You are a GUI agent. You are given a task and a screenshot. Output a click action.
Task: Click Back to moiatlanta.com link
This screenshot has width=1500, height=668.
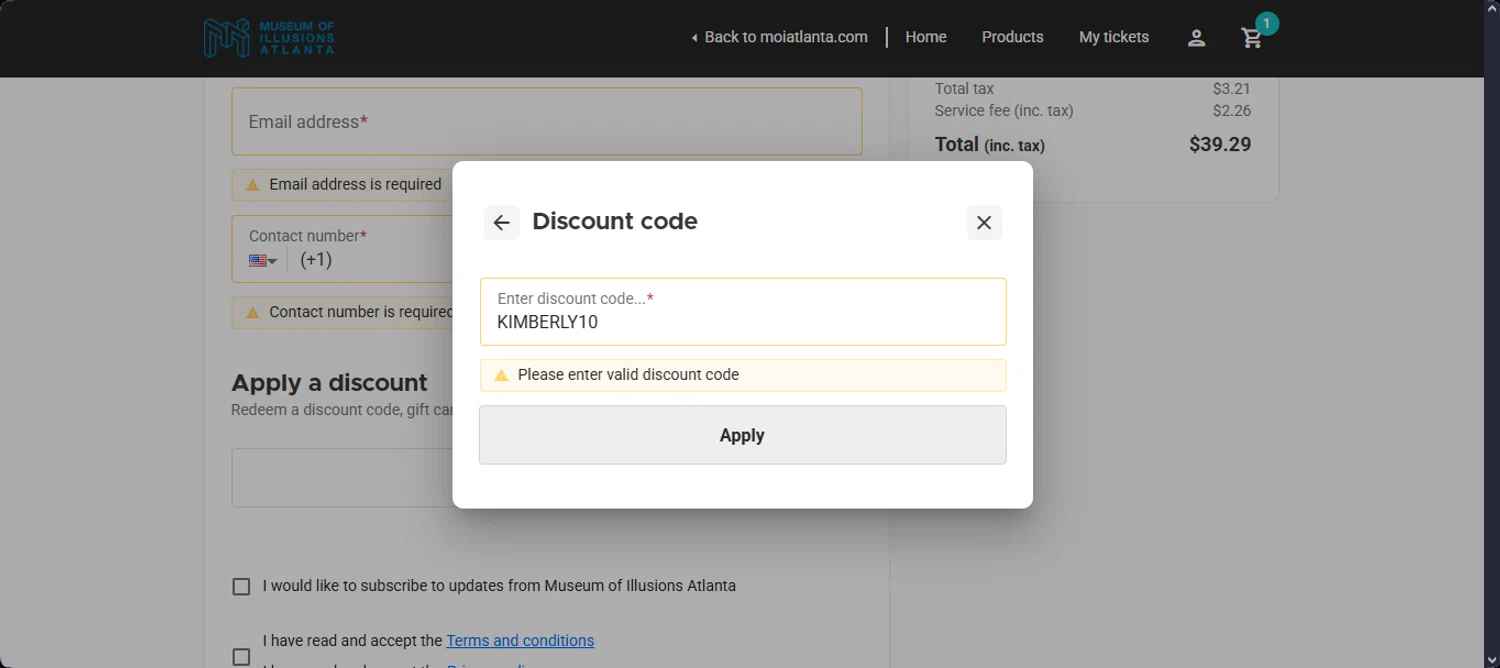tap(779, 37)
